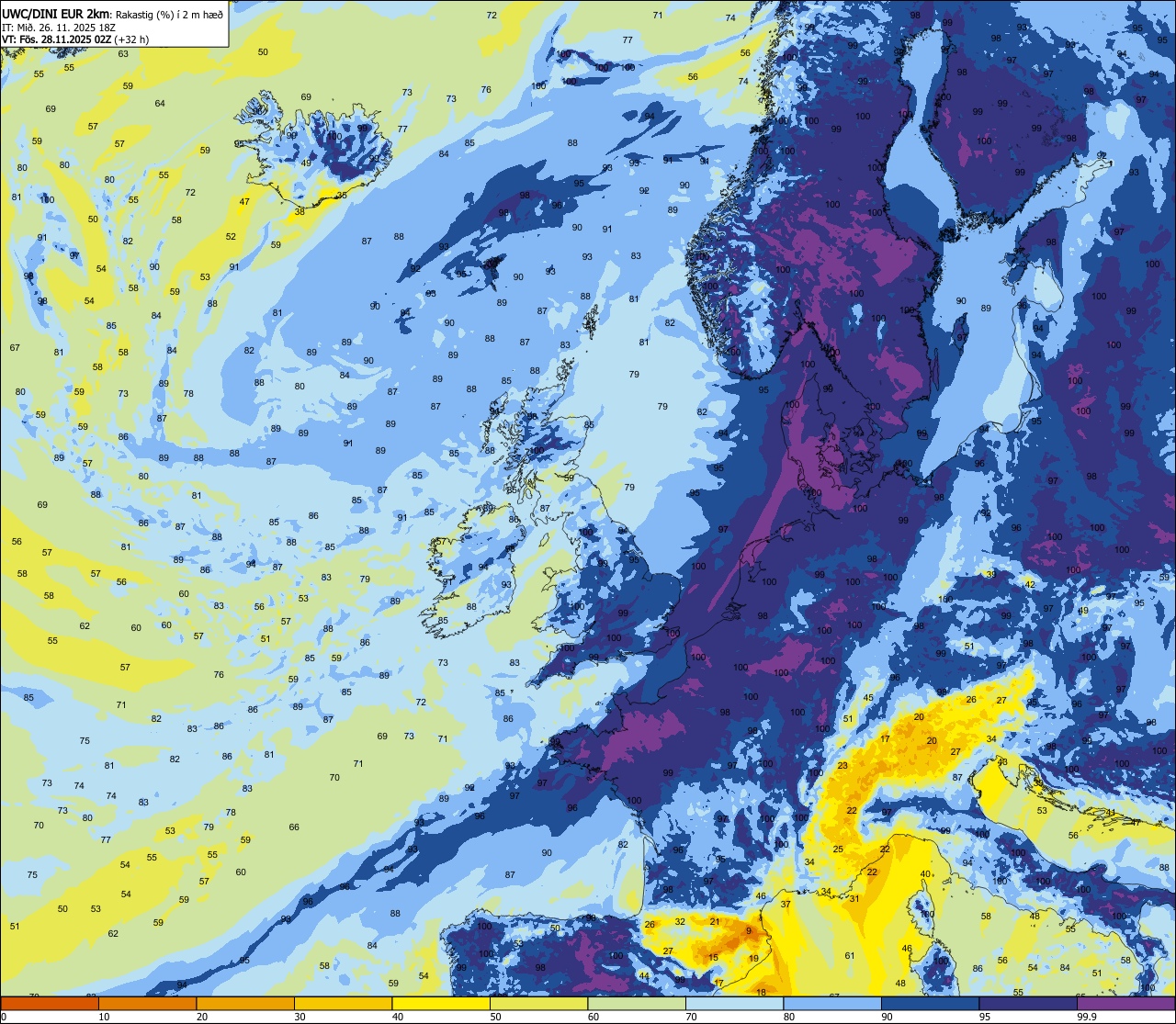Click the humidity value '64' west of Iceland

[160, 104]
